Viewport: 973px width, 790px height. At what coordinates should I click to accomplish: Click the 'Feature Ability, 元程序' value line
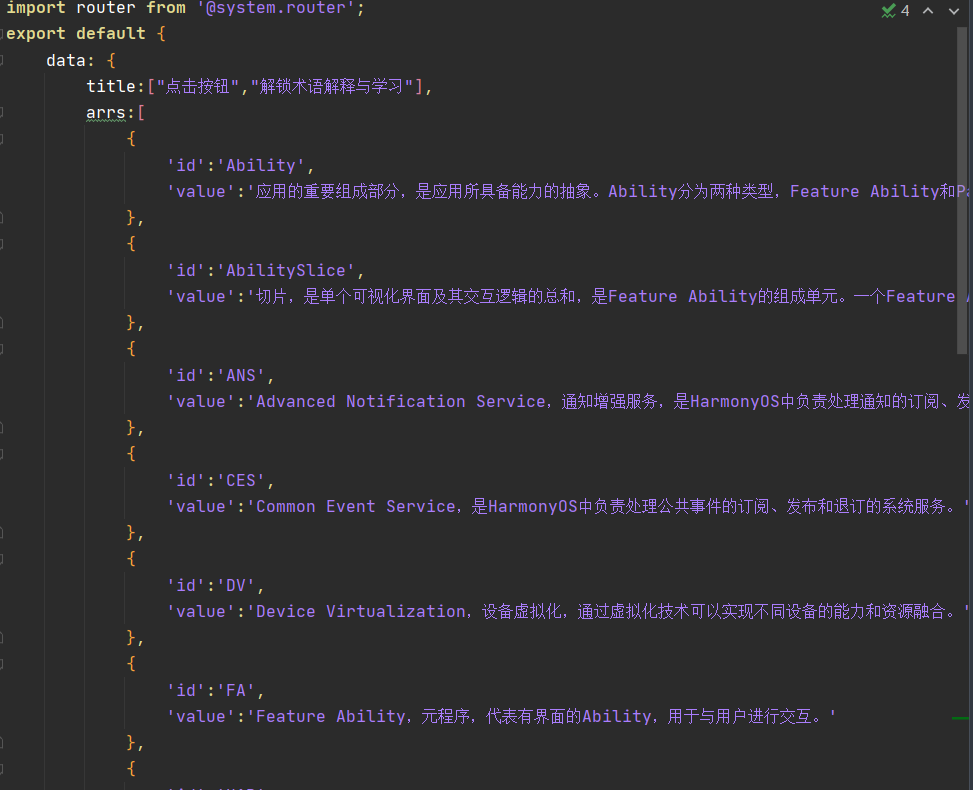coord(501,716)
